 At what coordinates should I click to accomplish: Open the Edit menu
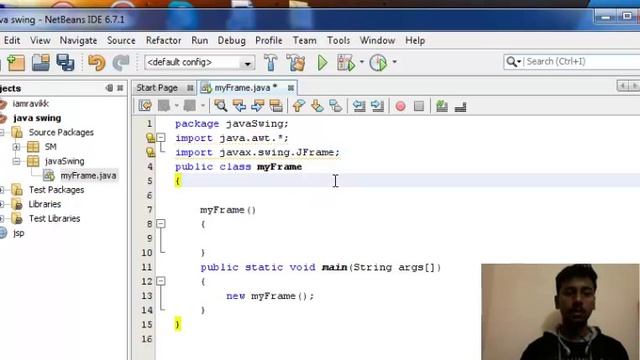(12, 40)
